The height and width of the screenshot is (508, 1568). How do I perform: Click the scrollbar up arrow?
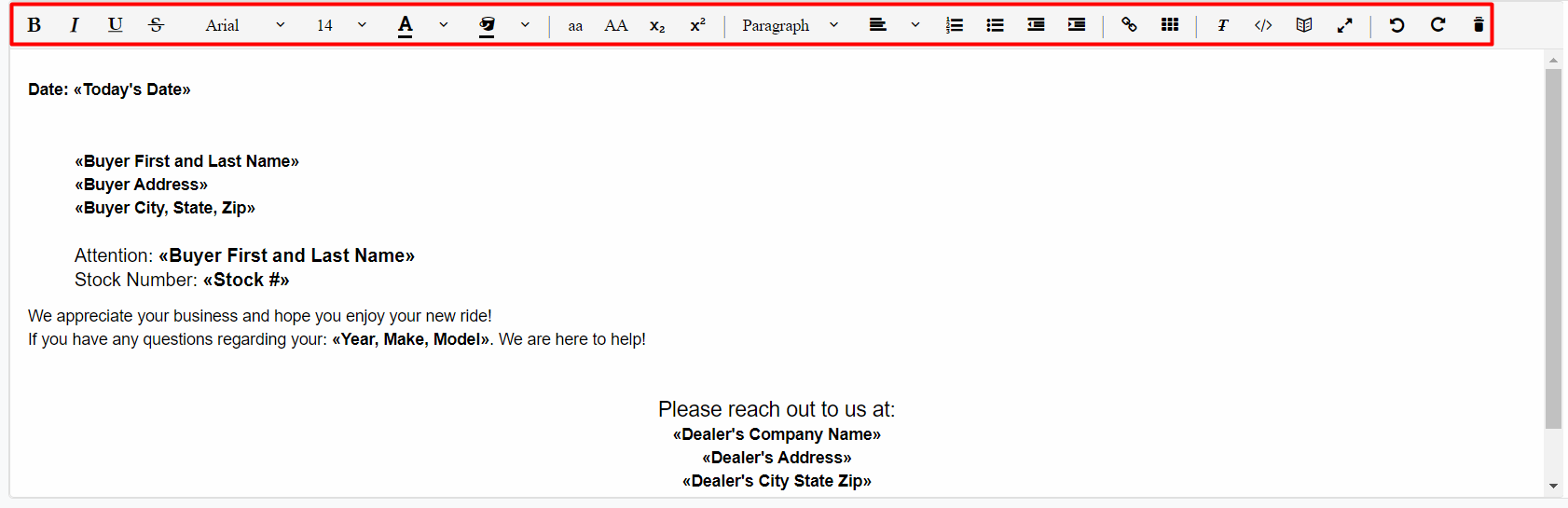pos(1553,60)
